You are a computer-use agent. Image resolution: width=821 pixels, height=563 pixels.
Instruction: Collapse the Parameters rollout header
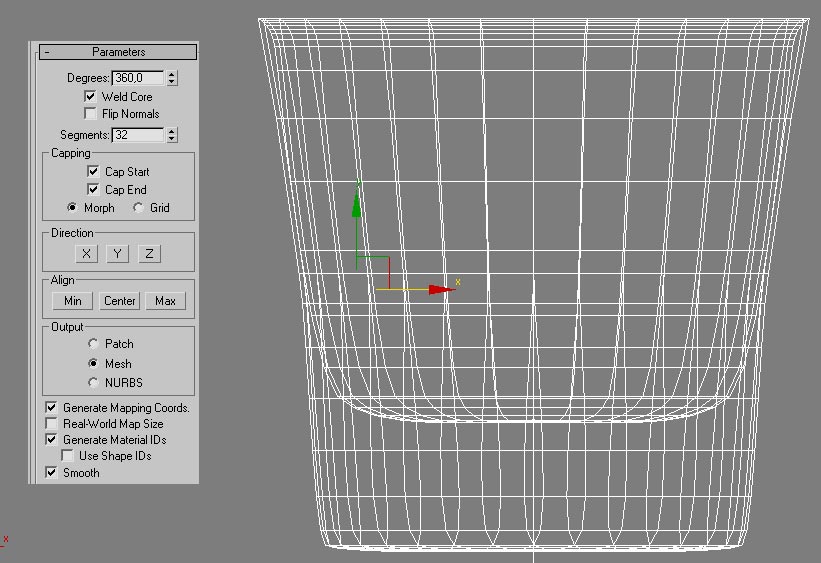pyautogui.click(x=117, y=52)
